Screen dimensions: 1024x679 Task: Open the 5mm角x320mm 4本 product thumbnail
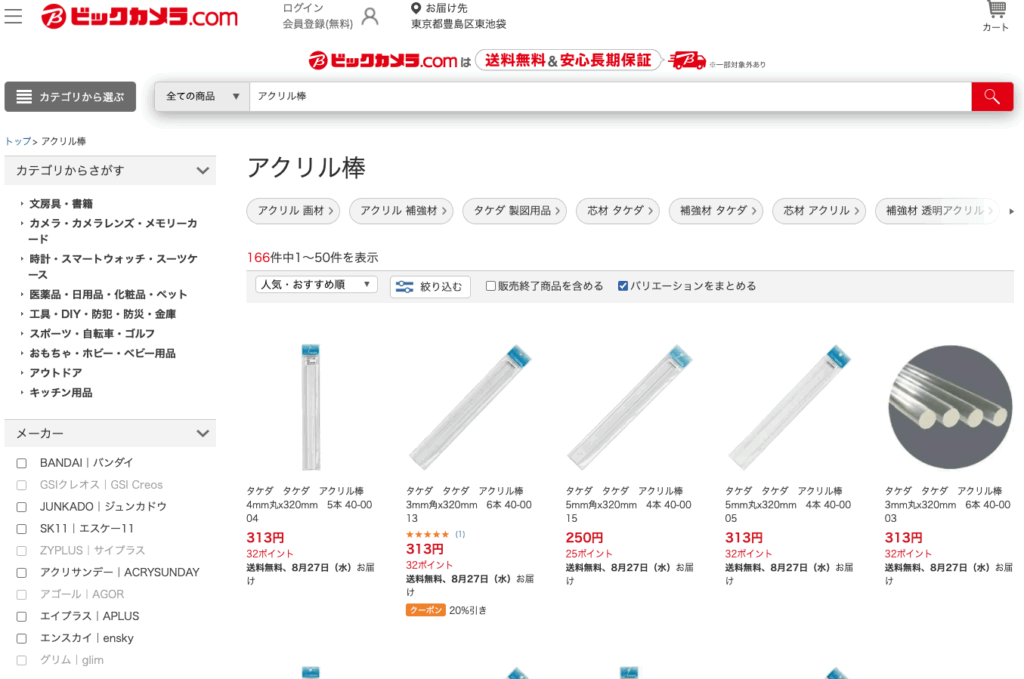(630, 407)
